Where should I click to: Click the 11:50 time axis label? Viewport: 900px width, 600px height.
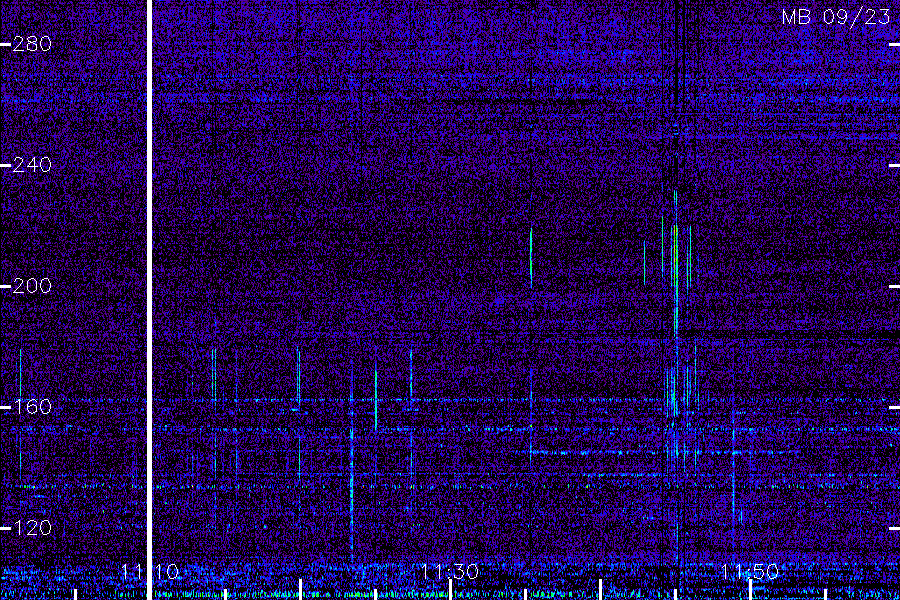click(750, 572)
